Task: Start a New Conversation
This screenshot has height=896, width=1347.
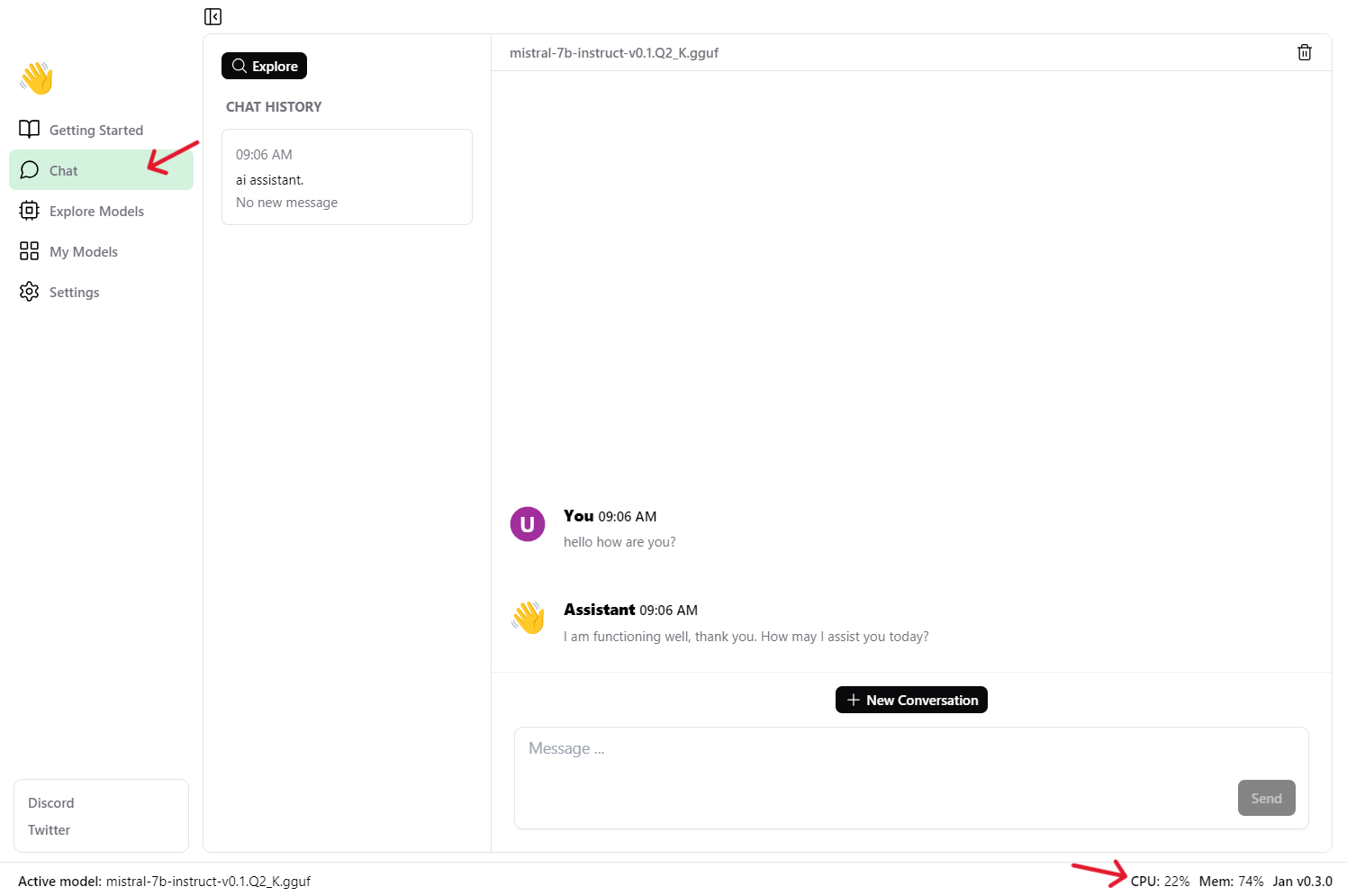Action: [911, 700]
